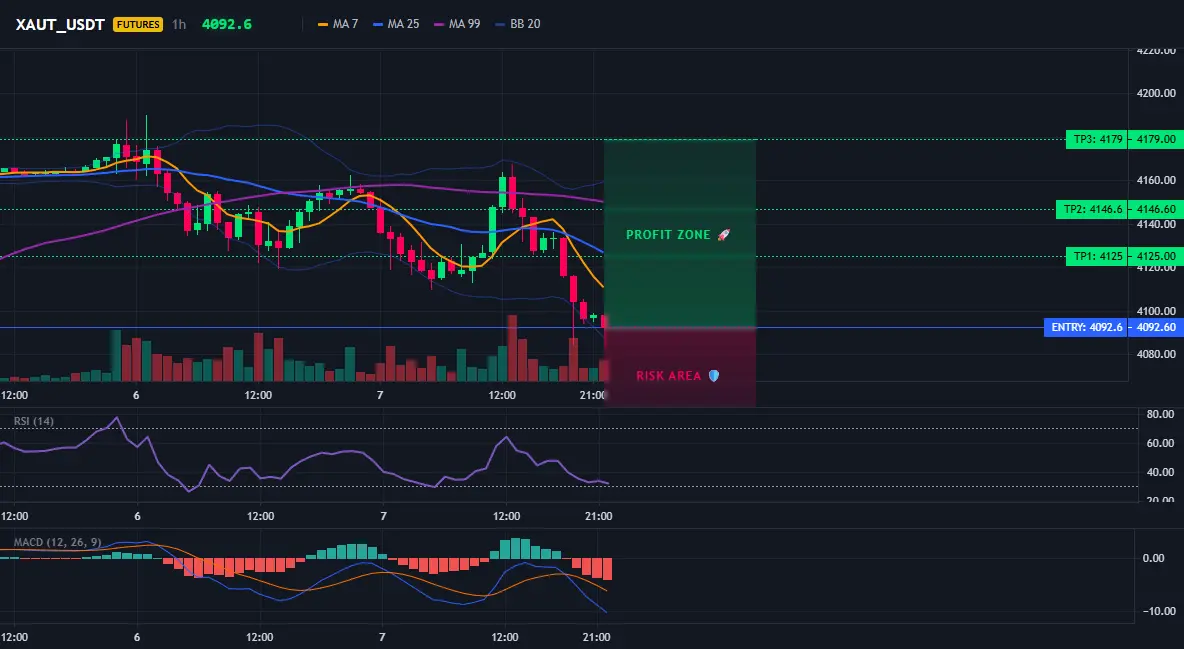This screenshot has width=1184, height=649.
Task: Click the 40.00 value on RSI scale
Action: coord(1160,472)
